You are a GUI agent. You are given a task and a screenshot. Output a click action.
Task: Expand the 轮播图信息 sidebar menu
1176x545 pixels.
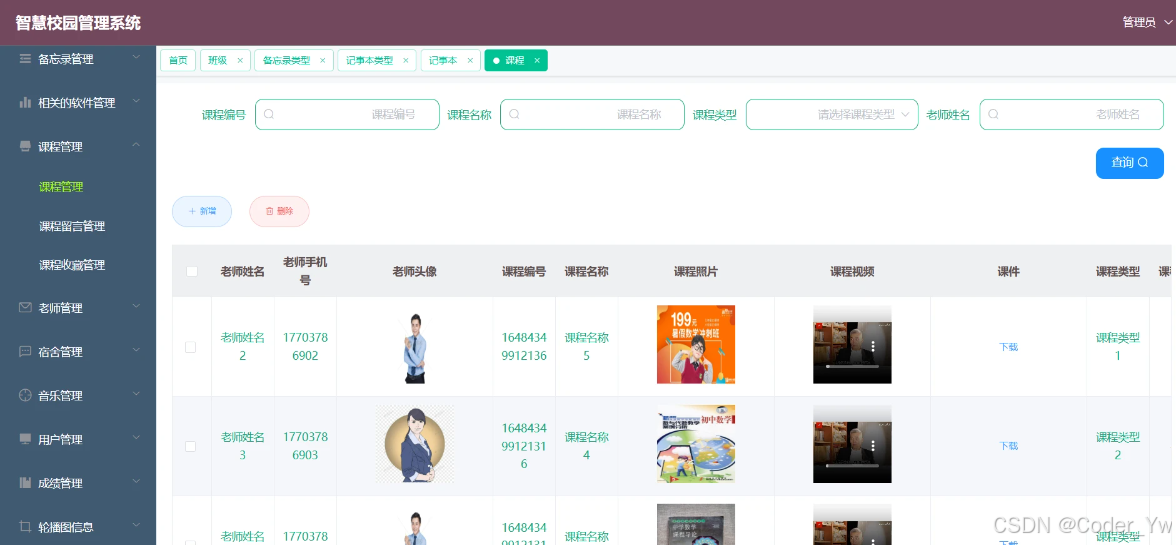coord(136,526)
